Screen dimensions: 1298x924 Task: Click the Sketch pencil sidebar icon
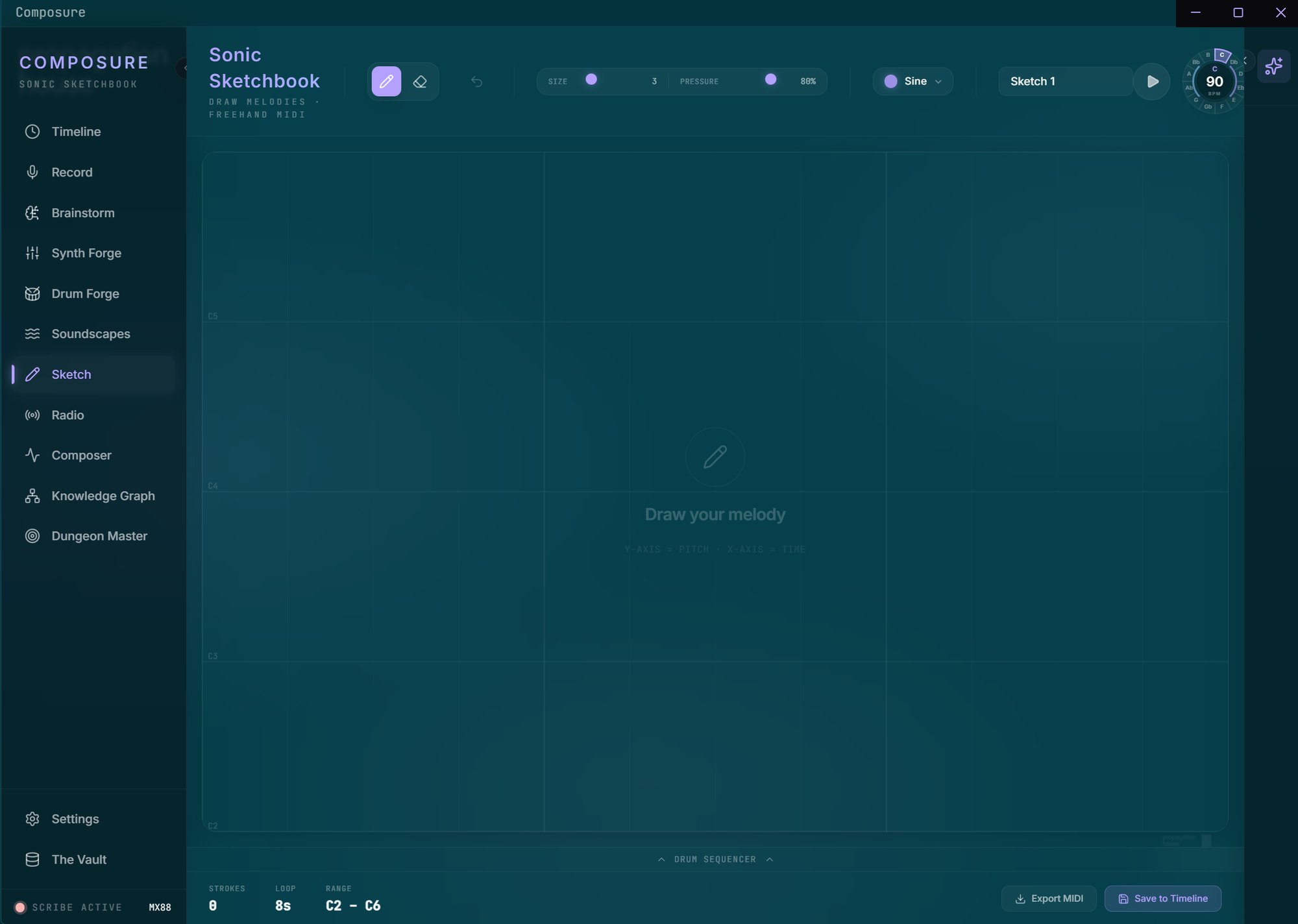click(32, 374)
